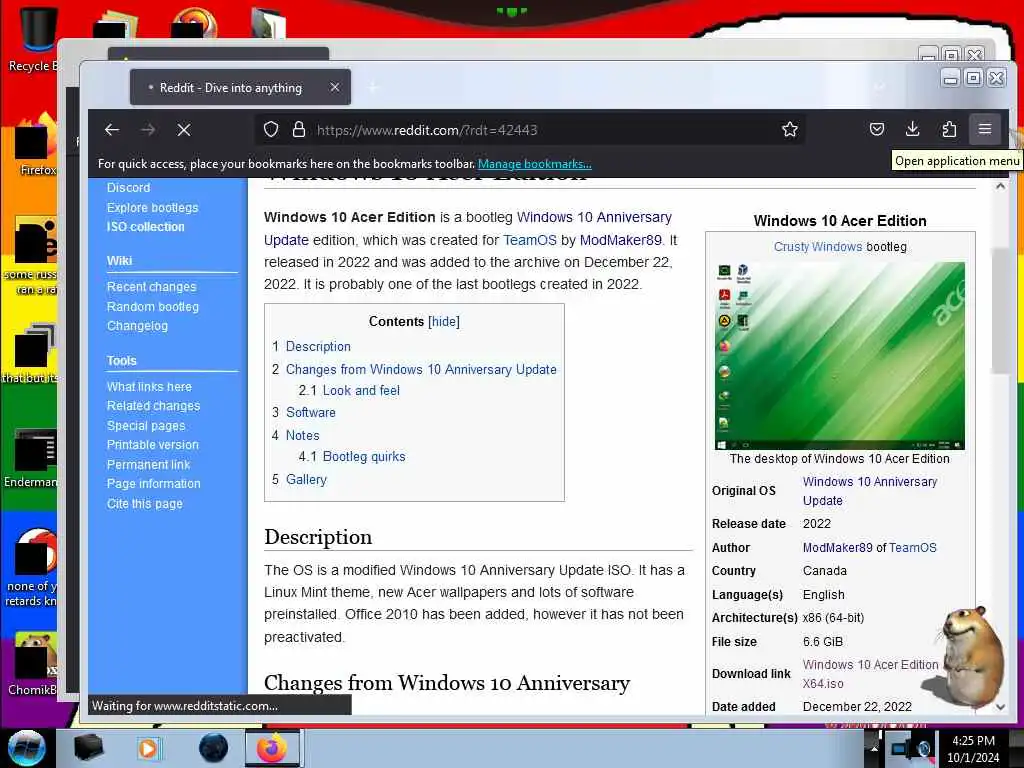Switch to Firefox in the taskbar

272,748
